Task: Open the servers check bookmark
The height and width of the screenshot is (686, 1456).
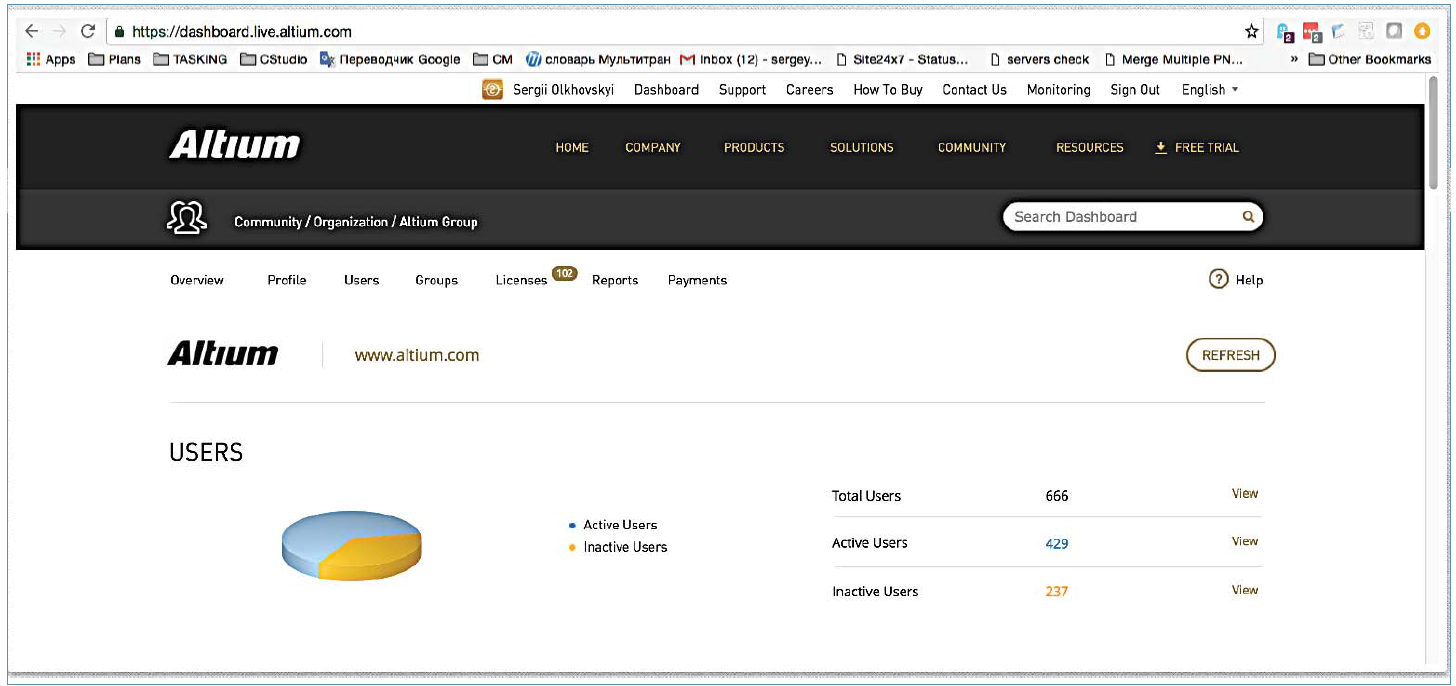Action: pos(1039,59)
